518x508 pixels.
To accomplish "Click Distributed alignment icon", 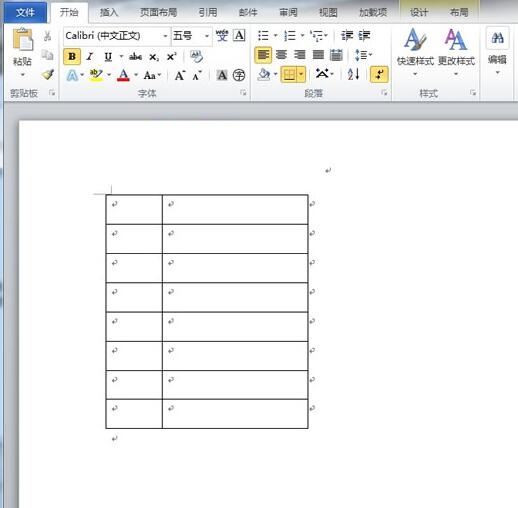I will [x=336, y=55].
